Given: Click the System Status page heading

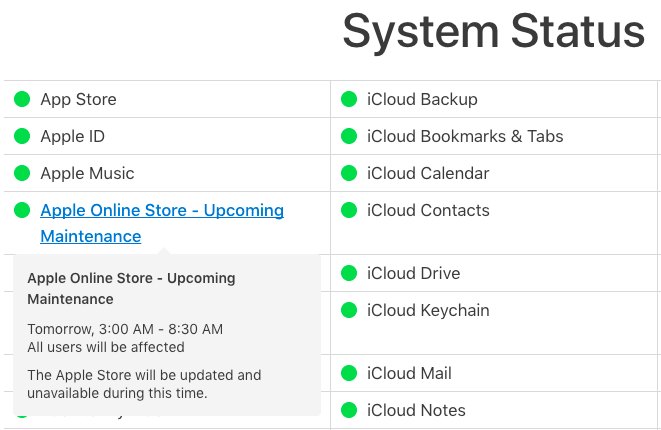Looking at the screenshot, I should (x=493, y=32).
